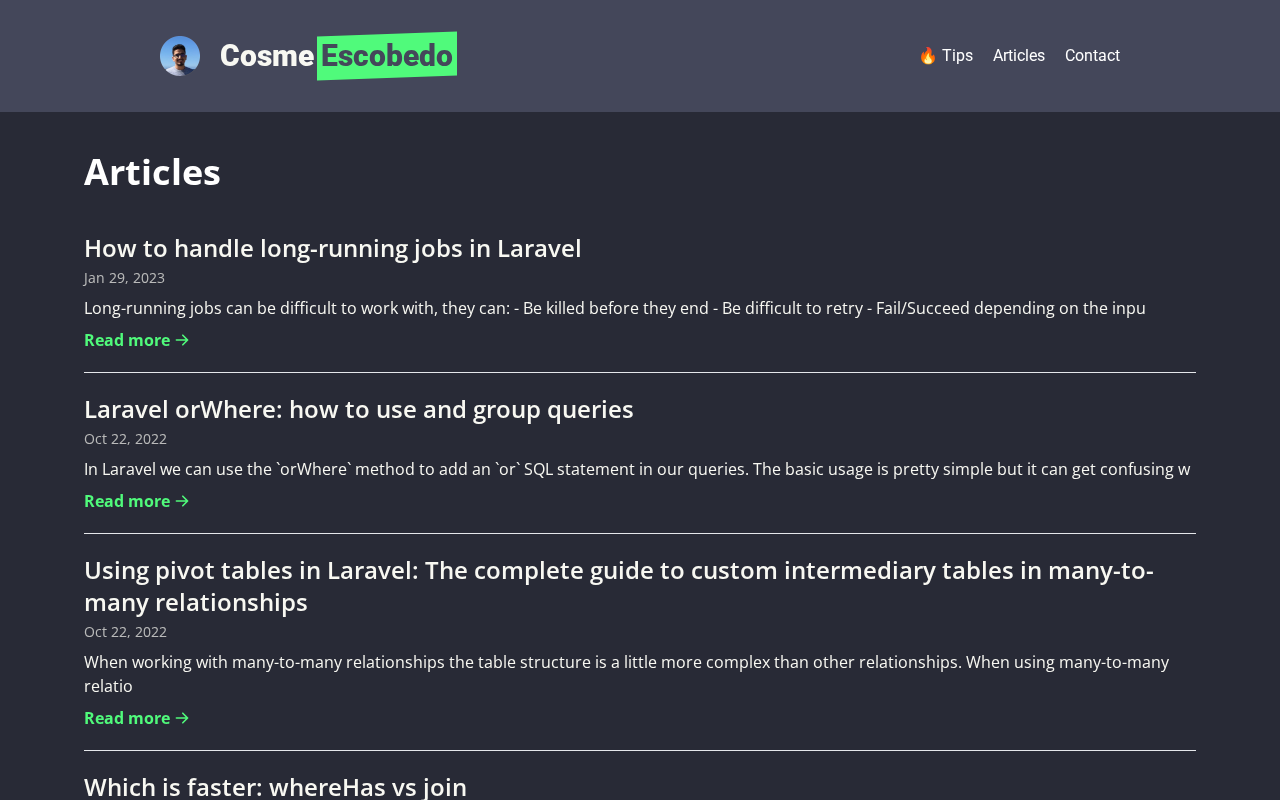Go to the Contact navigation item
Image resolution: width=1280 pixels, height=800 pixels.
1092,56
